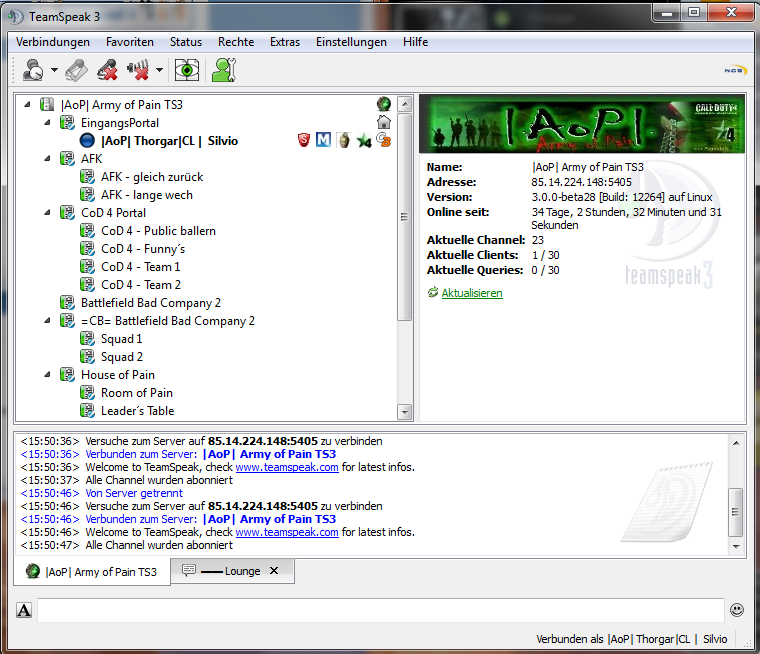Select channel Squad 1
This screenshot has height=654, width=760.
click(121, 338)
